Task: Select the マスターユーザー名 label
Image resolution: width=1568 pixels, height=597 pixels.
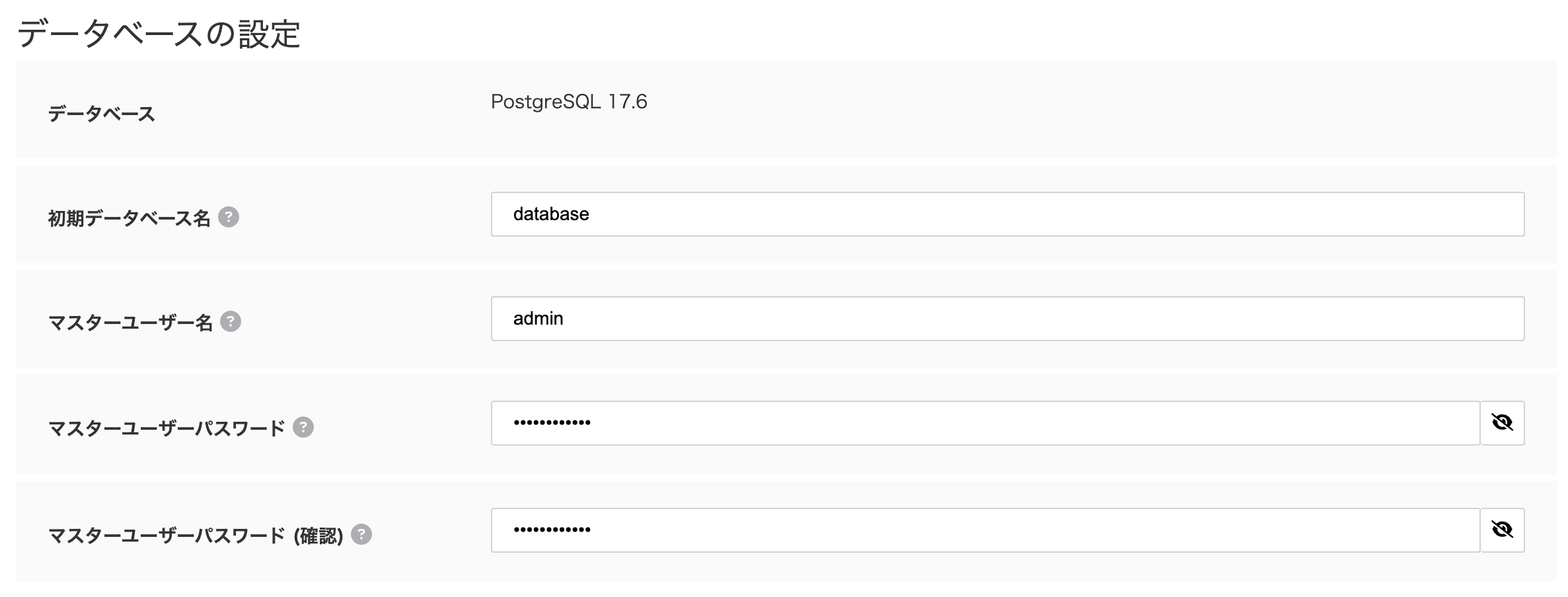Action: pyautogui.click(x=130, y=323)
